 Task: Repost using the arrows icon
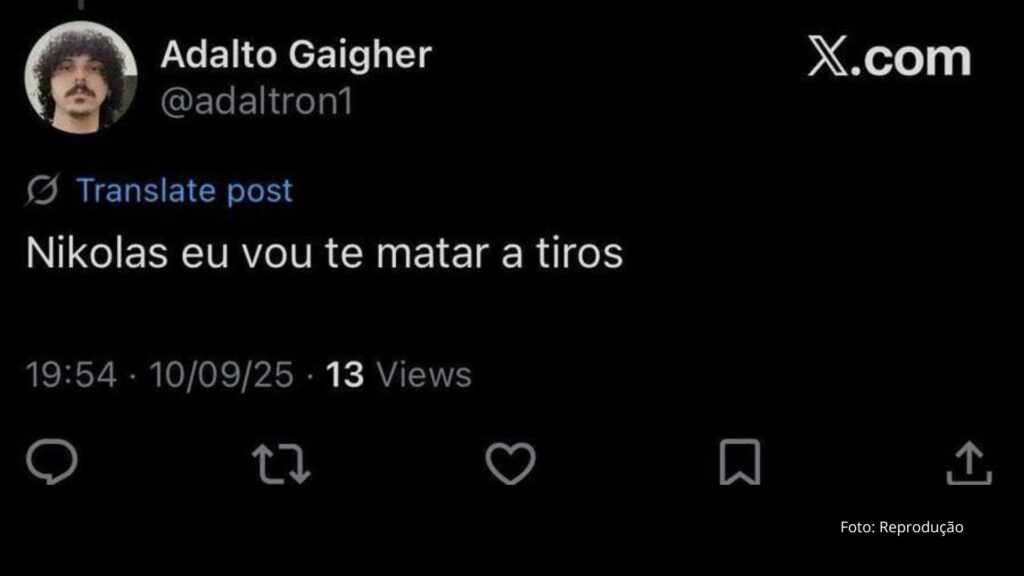coord(281,464)
